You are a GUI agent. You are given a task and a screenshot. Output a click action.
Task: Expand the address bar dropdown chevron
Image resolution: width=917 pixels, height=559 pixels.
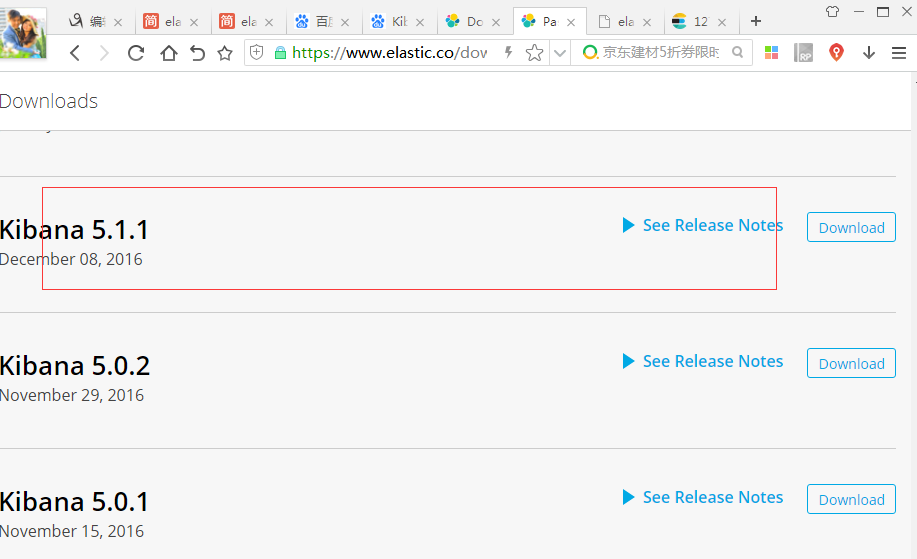coord(560,53)
